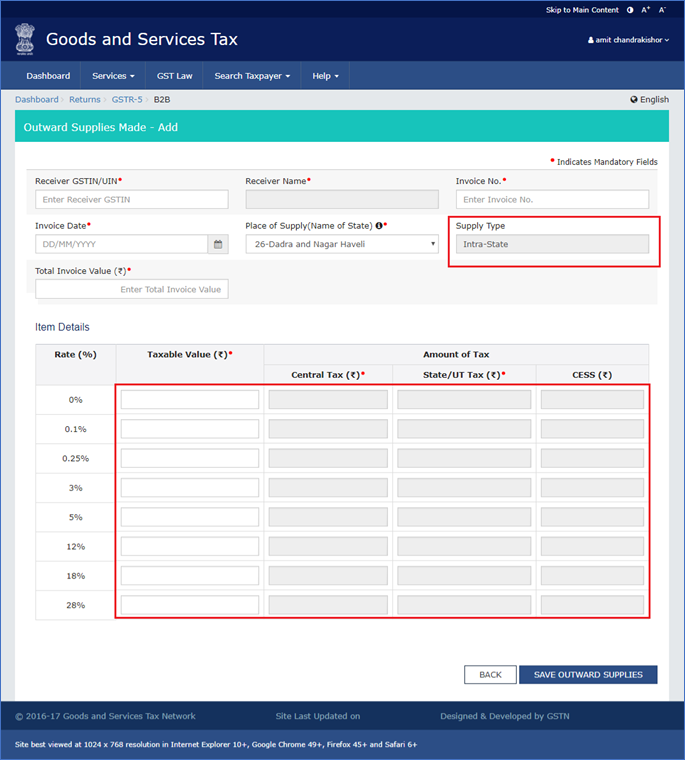Click CESS field for 0% rate
Screen dimensions: 685x760
[592, 400]
